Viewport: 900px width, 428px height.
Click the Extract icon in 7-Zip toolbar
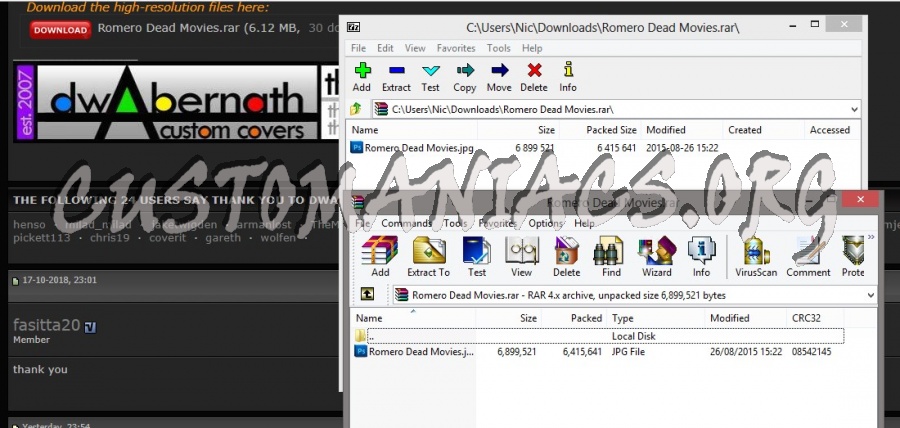(396, 71)
